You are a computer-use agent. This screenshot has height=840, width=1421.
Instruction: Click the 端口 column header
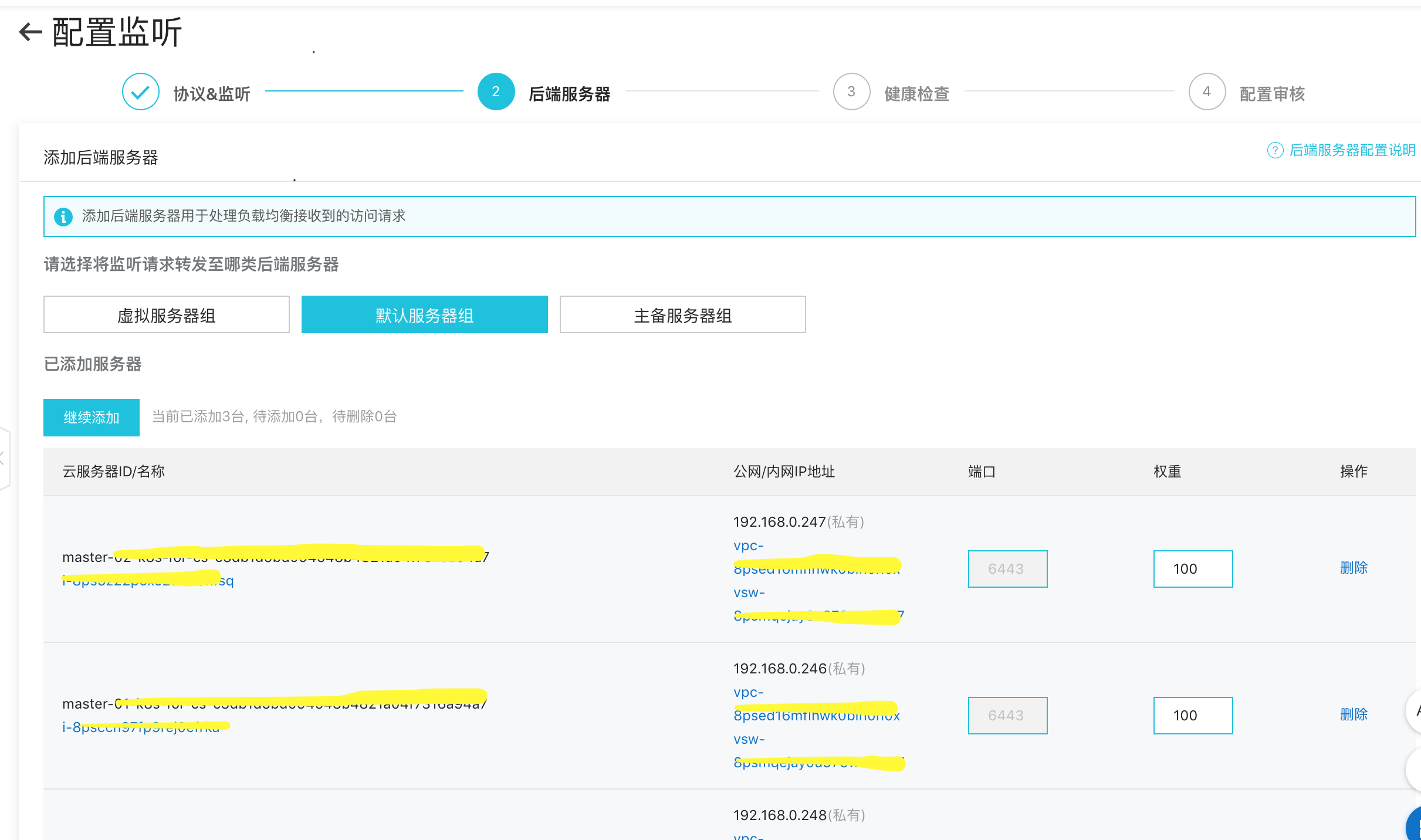point(982,472)
